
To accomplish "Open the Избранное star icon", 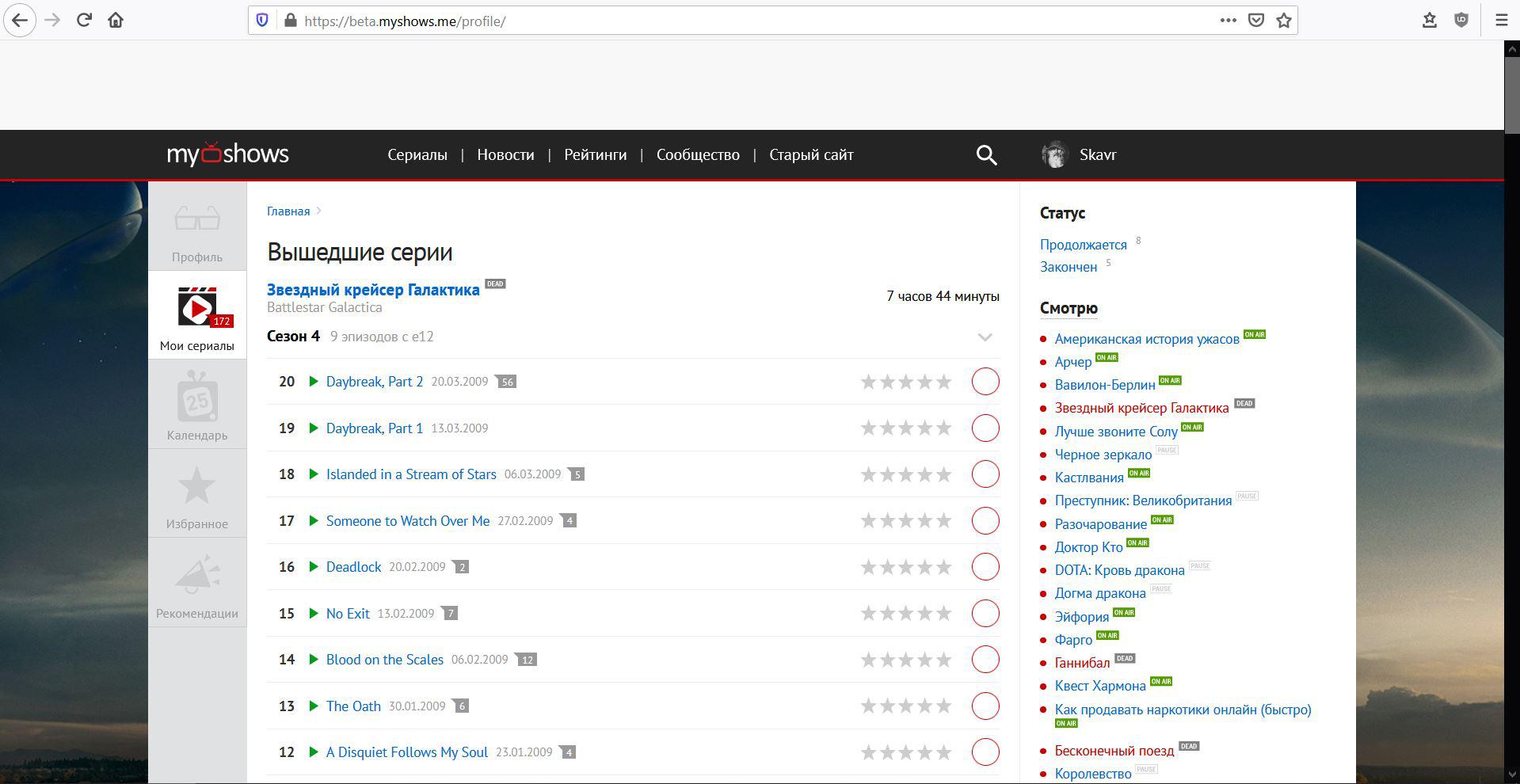I will pos(197,485).
